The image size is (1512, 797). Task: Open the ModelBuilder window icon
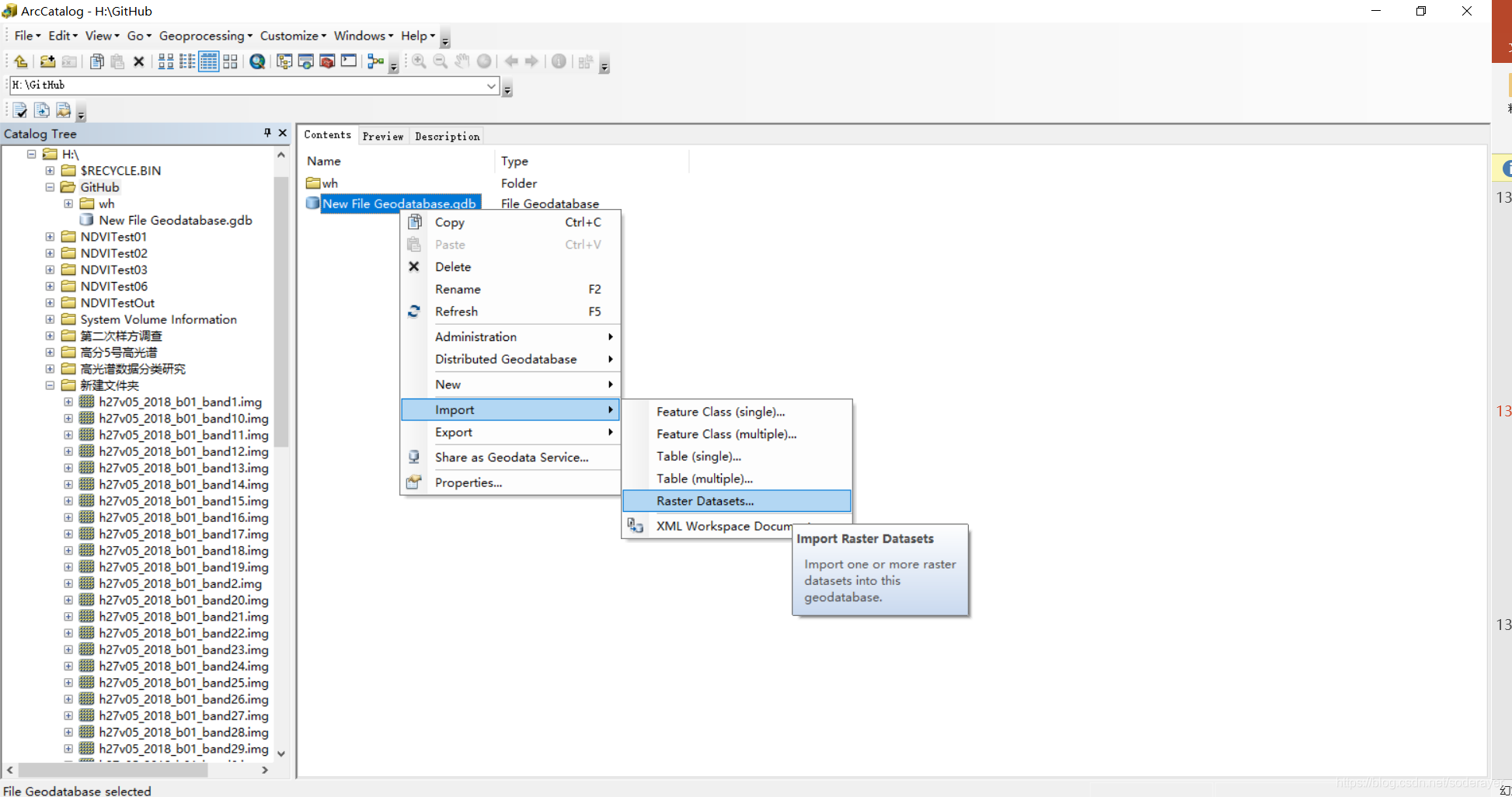[376, 61]
